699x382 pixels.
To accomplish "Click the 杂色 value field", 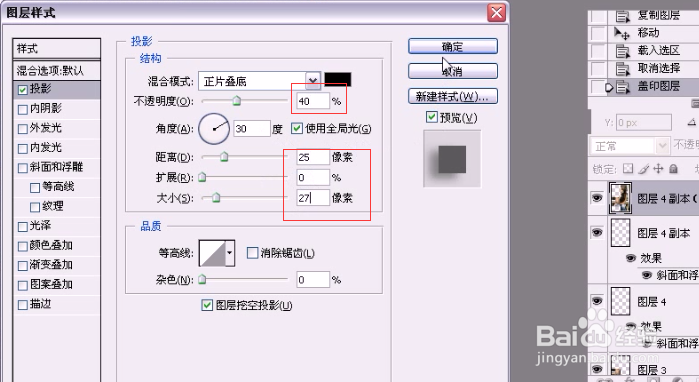I will [313, 279].
